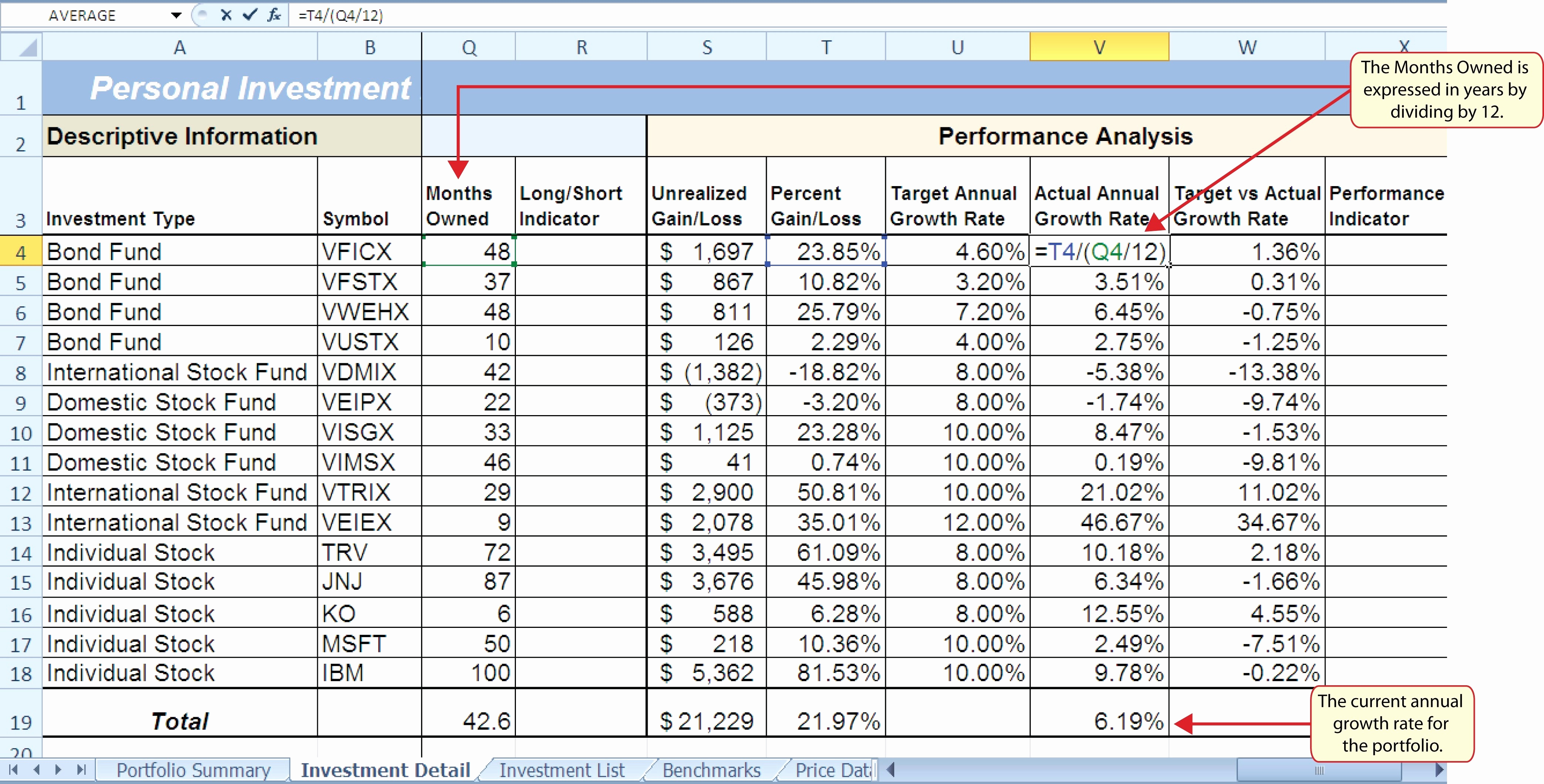Image resolution: width=1544 pixels, height=784 pixels.
Task: Open the Insert Function dialog
Action: click(274, 16)
